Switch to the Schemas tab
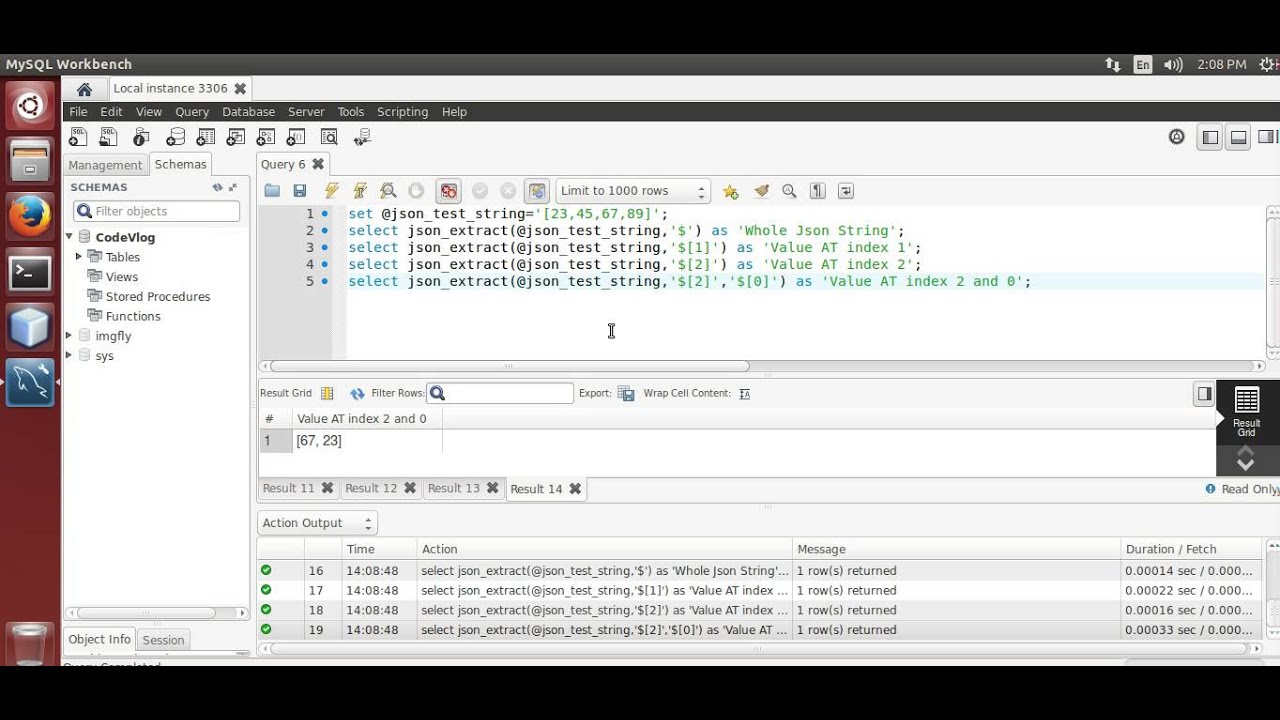The image size is (1280, 720). click(x=180, y=164)
